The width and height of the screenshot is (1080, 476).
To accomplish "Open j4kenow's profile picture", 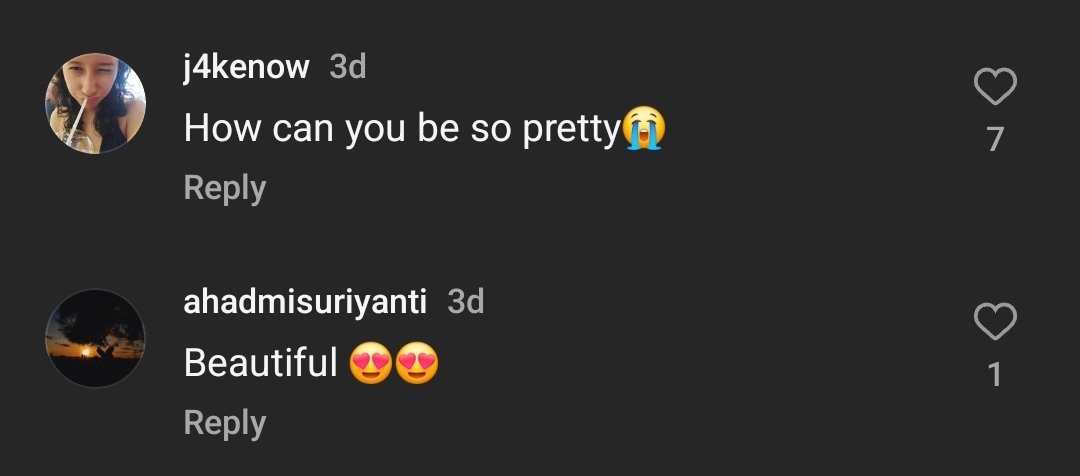I will tap(95, 104).
